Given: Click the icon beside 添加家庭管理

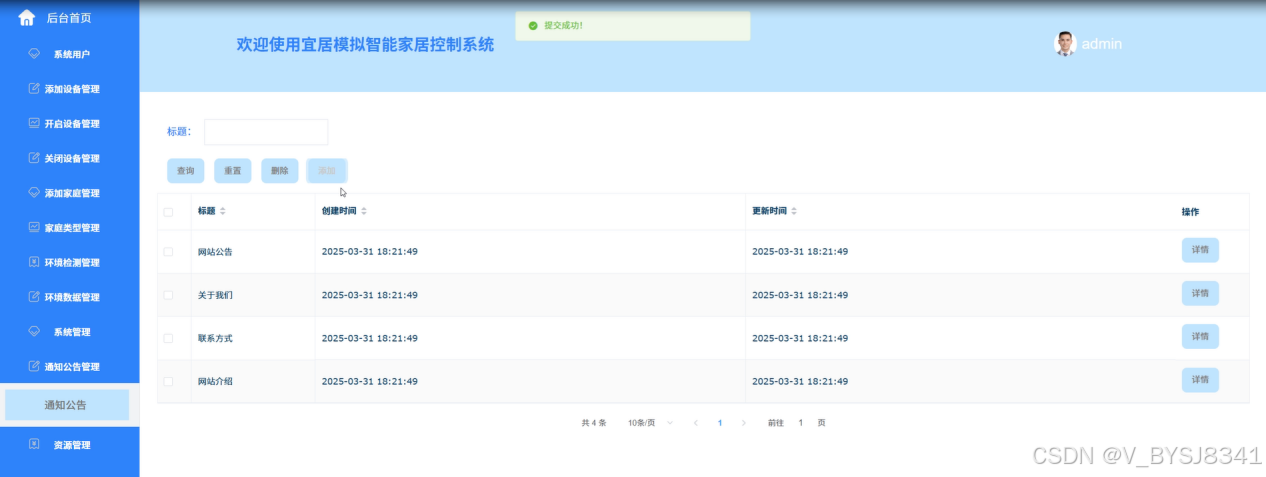Looking at the screenshot, I should tap(34, 193).
